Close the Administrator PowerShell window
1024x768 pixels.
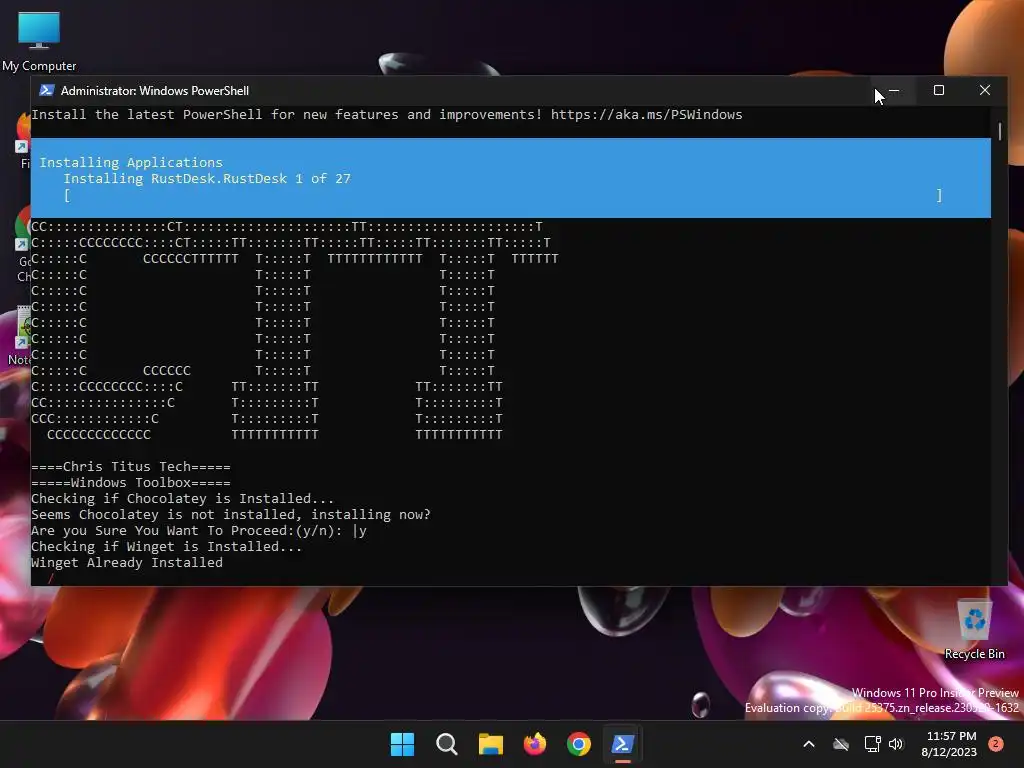pyautogui.click(x=985, y=90)
